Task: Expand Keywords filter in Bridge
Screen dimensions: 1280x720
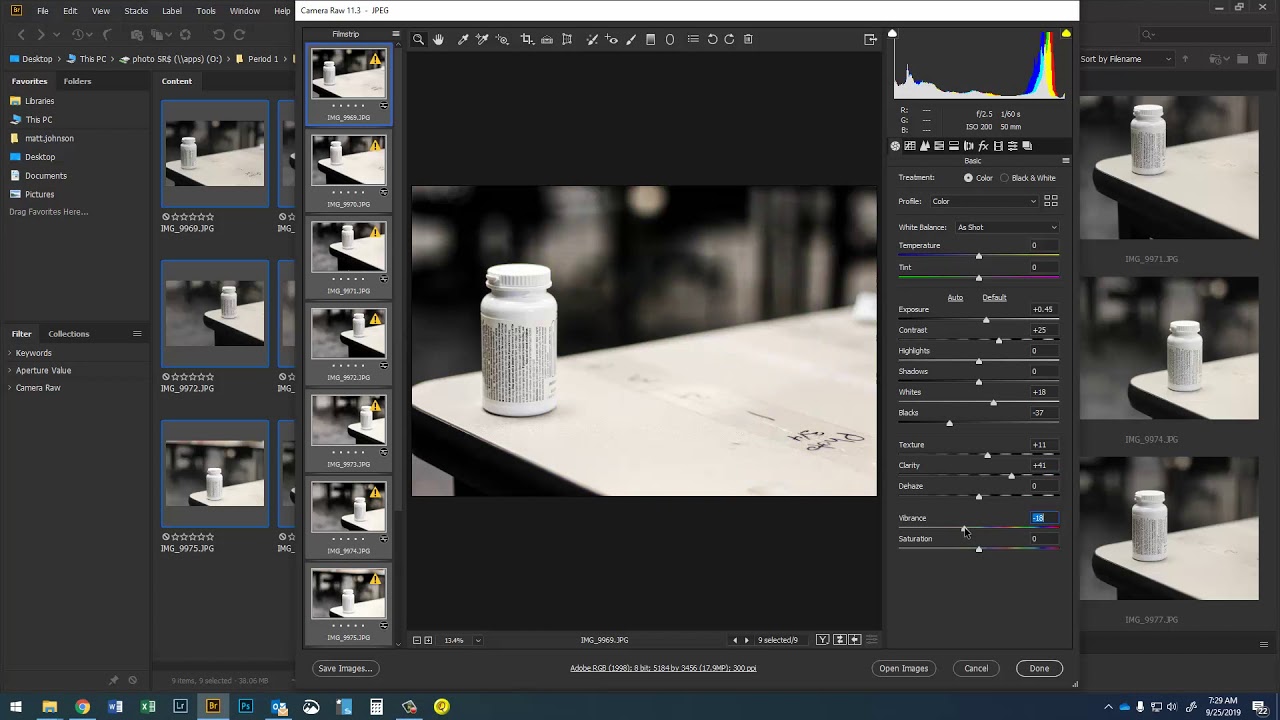Action: [x=10, y=353]
